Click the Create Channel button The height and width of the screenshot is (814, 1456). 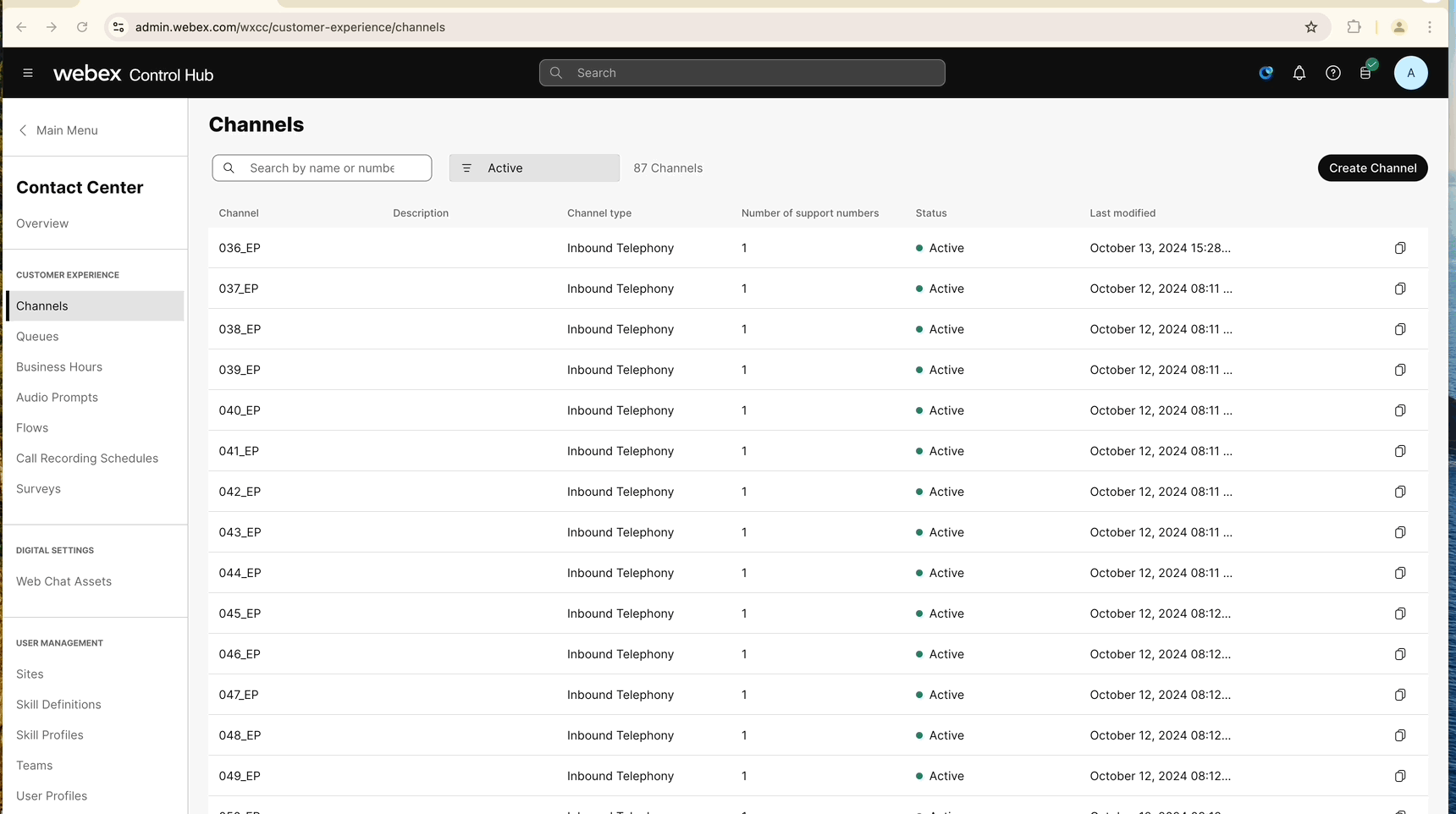coord(1372,168)
